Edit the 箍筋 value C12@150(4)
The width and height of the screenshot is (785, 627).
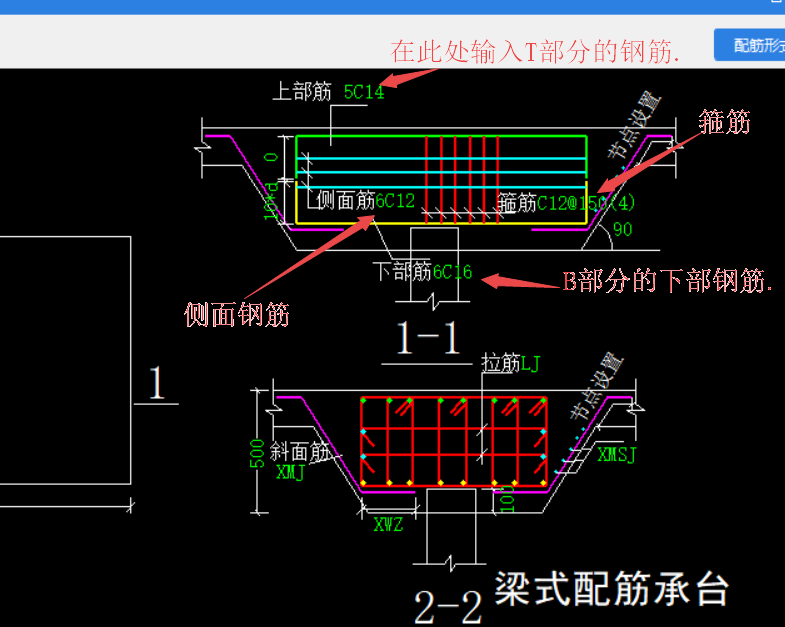coord(586,203)
